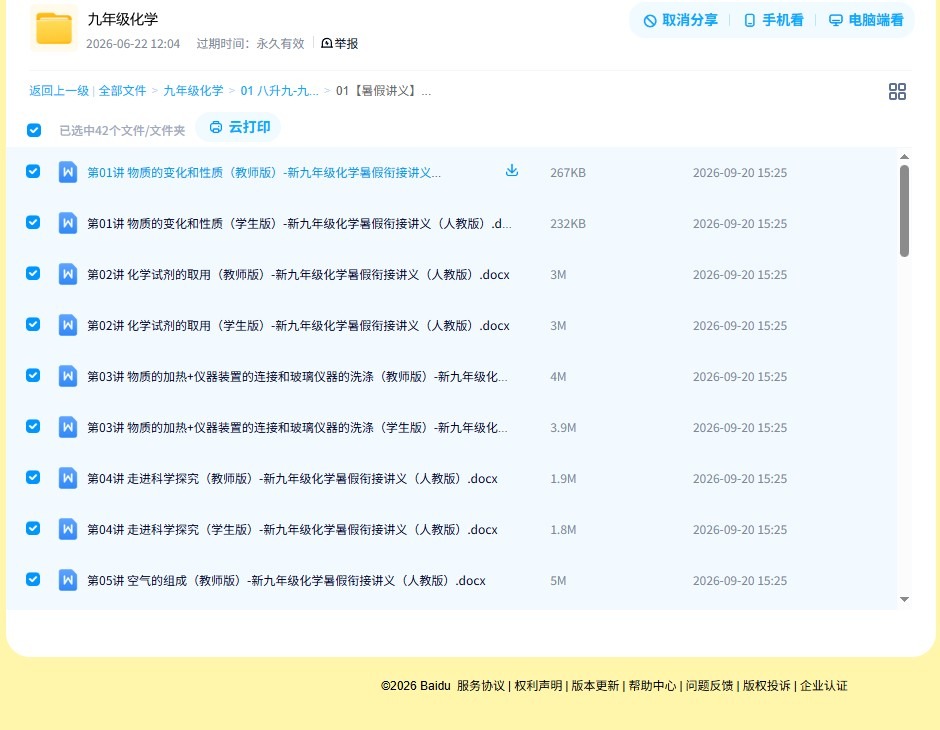Open file 第05讲 空气的组成（教师版）

pos(286,580)
